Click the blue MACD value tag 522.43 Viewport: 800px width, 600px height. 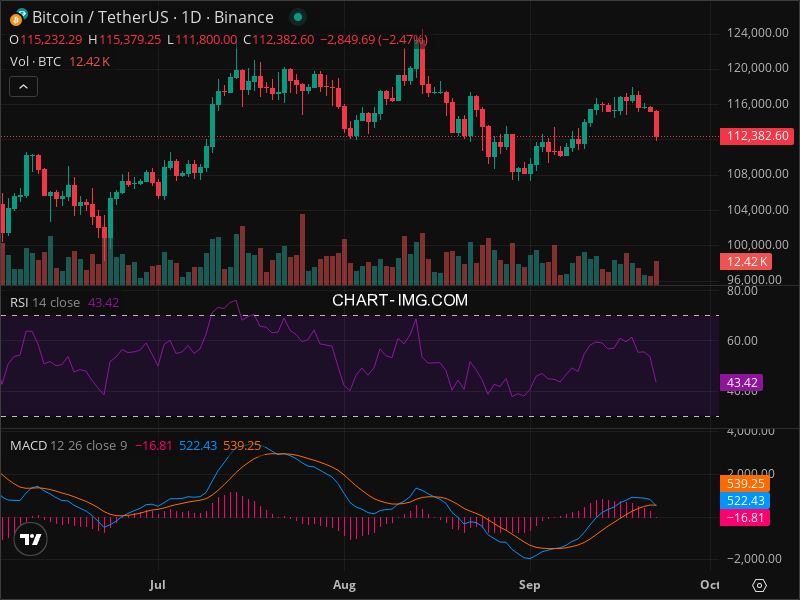coord(745,500)
